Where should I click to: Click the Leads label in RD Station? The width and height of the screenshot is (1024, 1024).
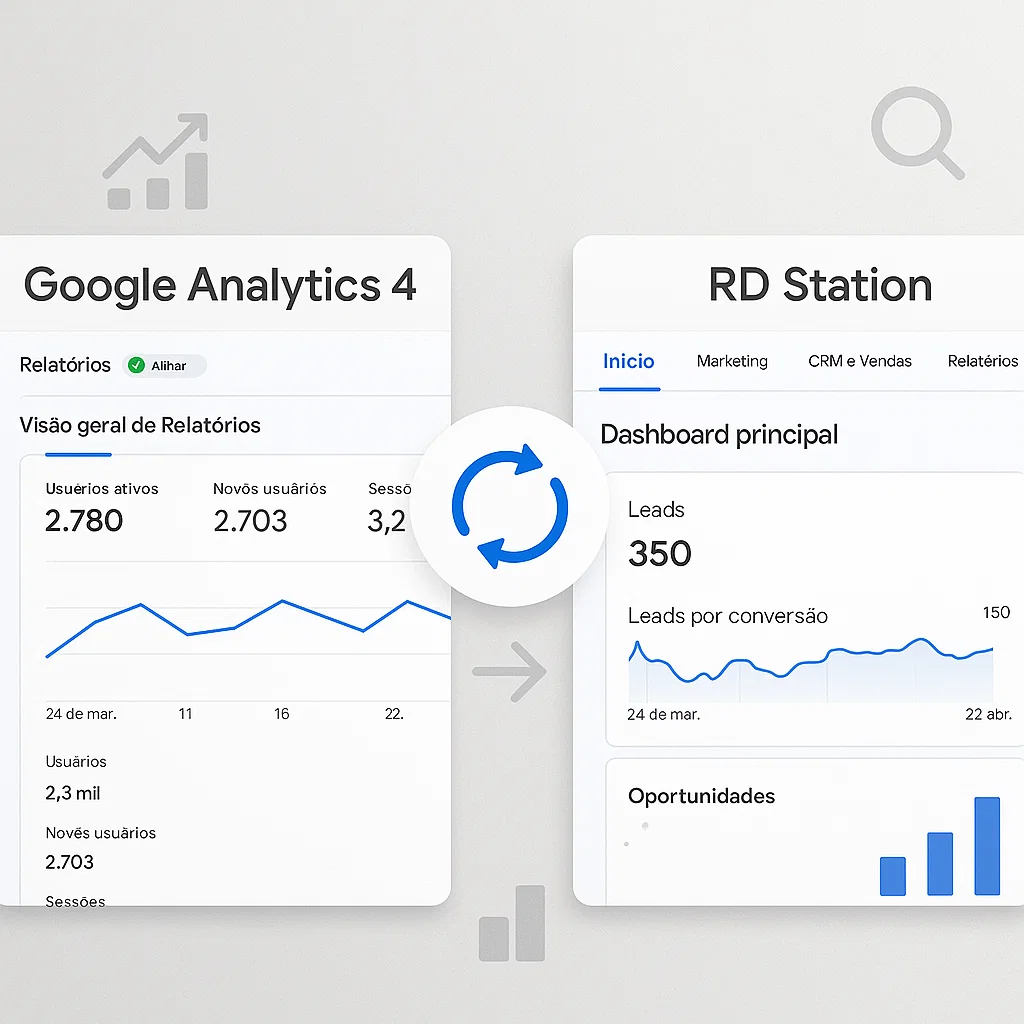click(x=656, y=509)
